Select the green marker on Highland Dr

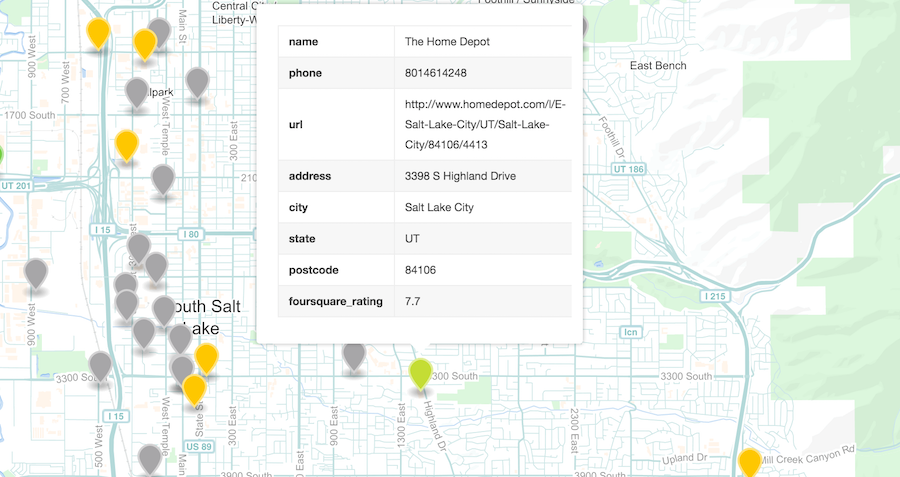tap(420, 375)
